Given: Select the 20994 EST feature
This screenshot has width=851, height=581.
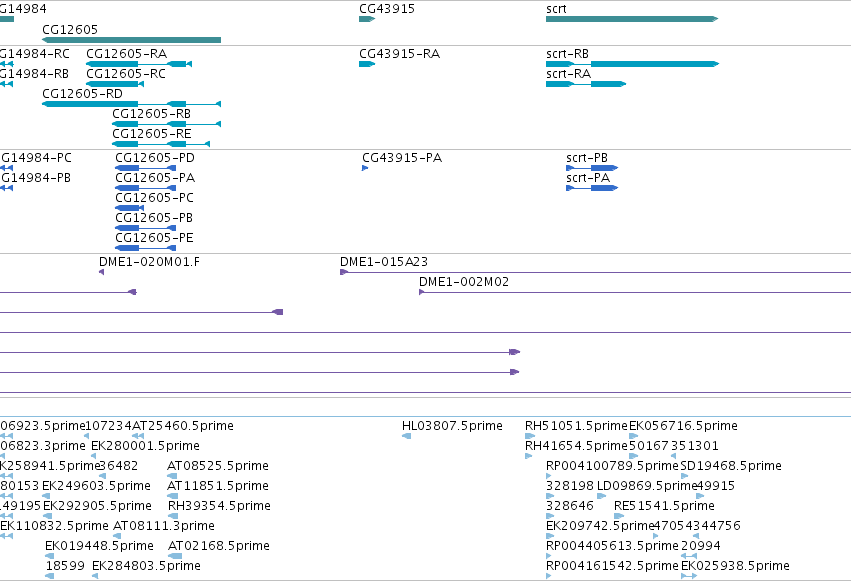Looking at the screenshot, I should tap(689, 557).
